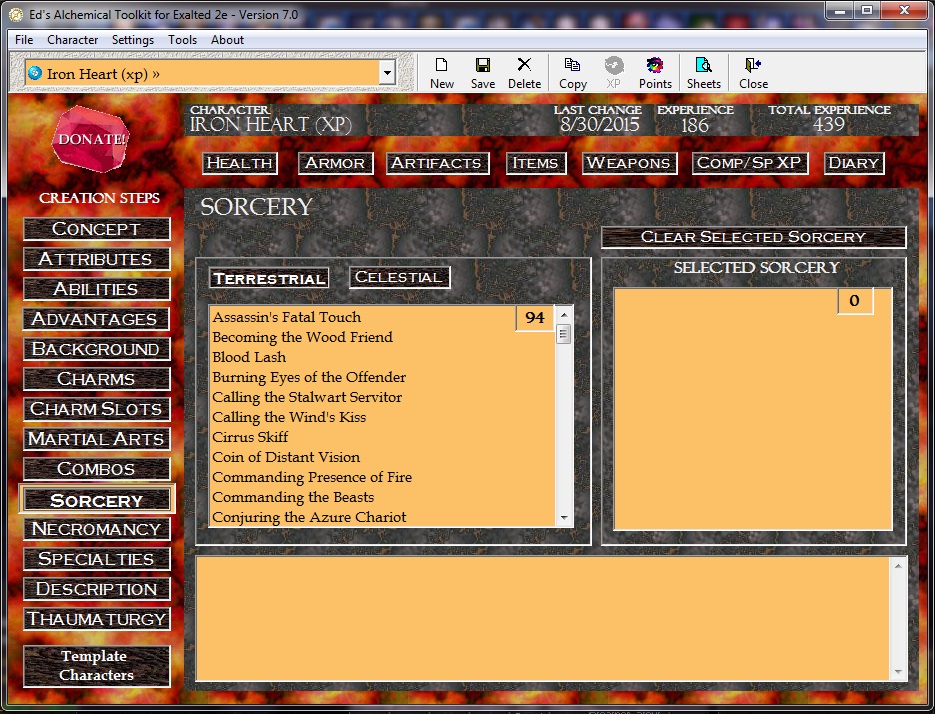Select Coin of Distant Vision
Viewport: 935px width, 714px height.
point(286,457)
